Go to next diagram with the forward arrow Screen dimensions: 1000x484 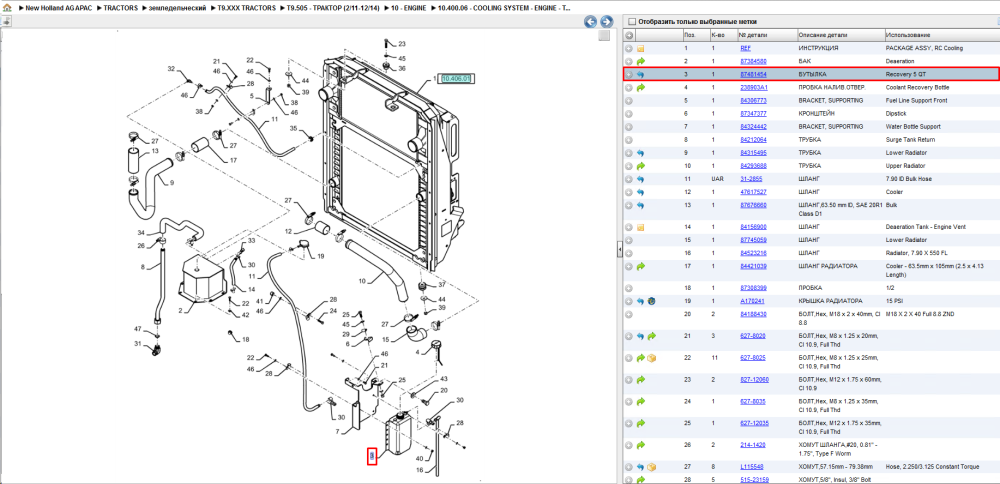click(607, 22)
